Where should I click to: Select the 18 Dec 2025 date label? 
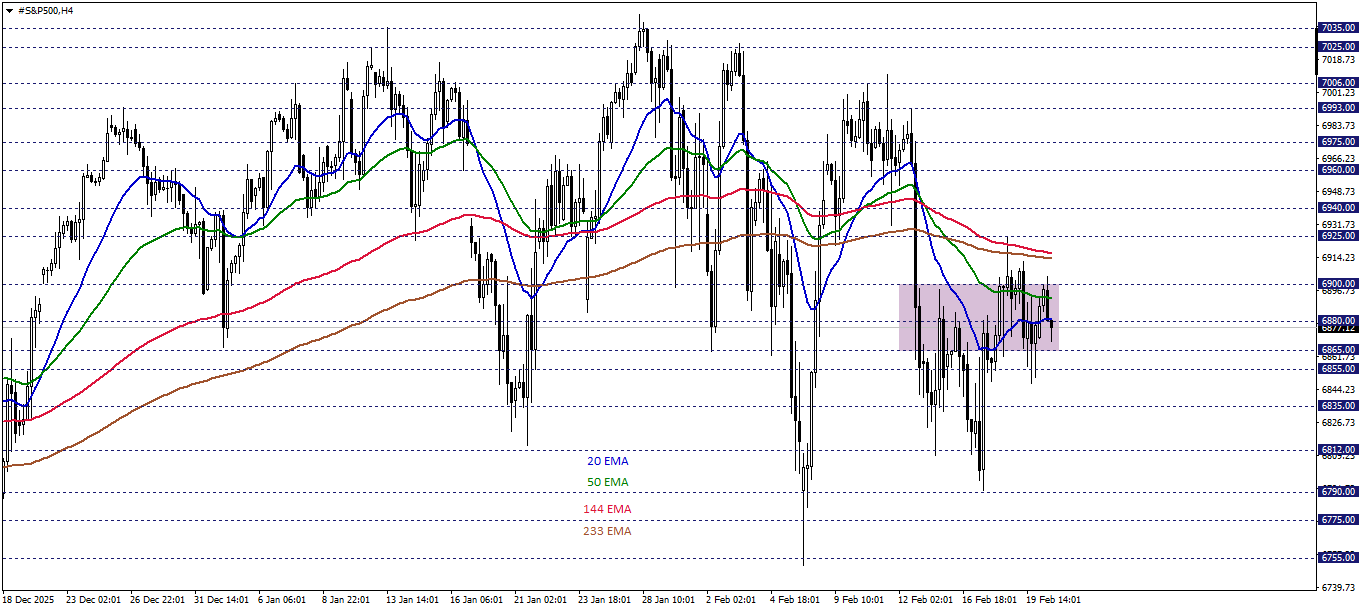click(27, 599)
